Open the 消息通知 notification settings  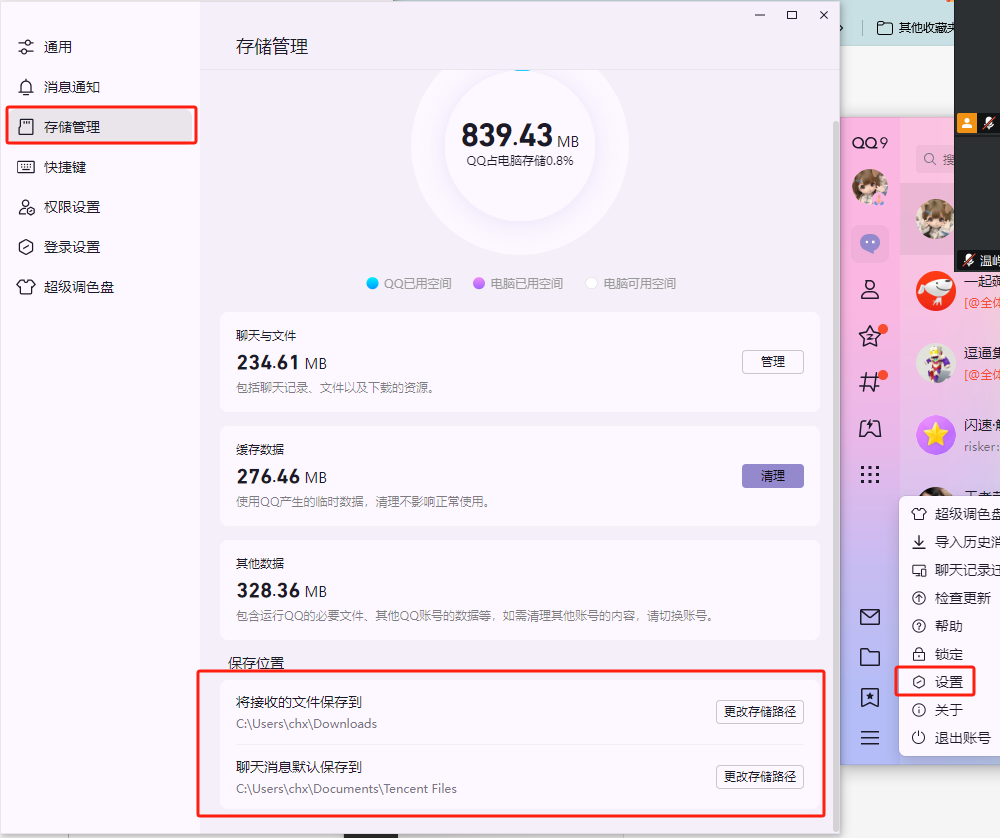tap(101, 87)
